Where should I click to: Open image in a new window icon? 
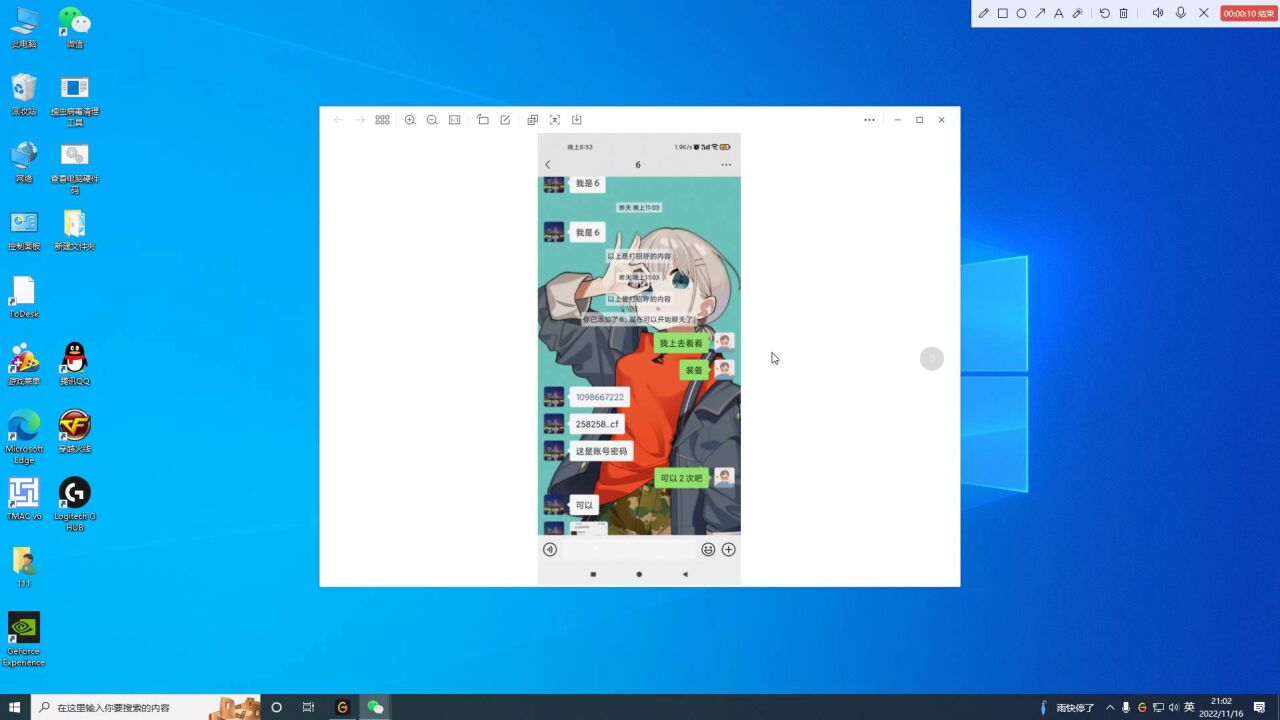coord(533,120)
